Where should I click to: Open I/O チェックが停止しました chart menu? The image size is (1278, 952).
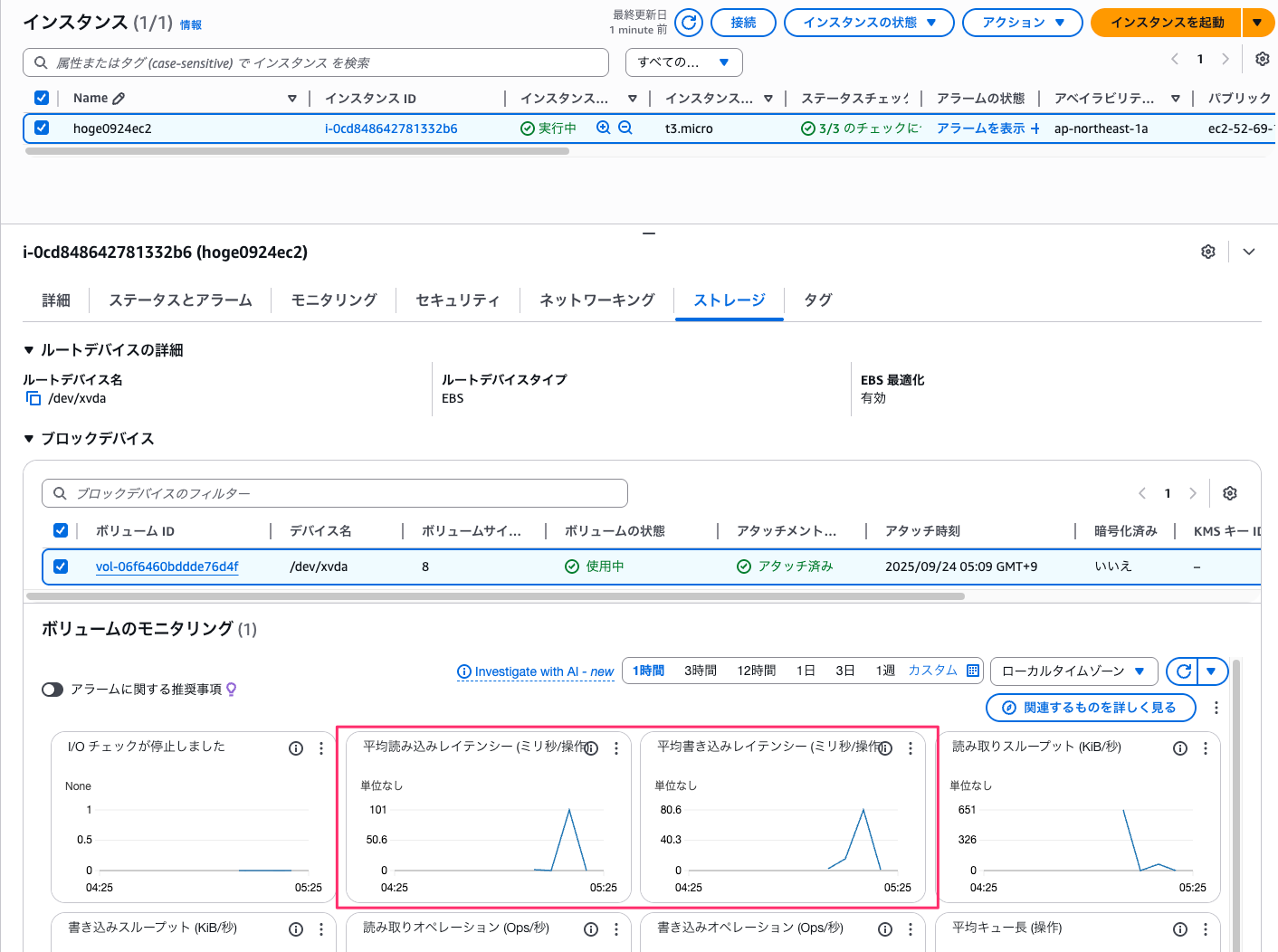click(x=321, y=748)
